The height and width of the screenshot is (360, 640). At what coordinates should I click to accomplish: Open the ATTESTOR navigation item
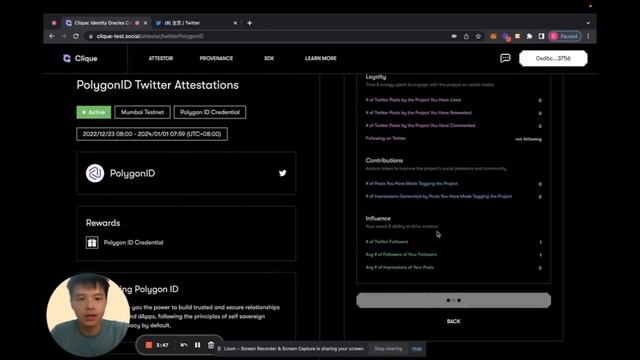point(161,58)
